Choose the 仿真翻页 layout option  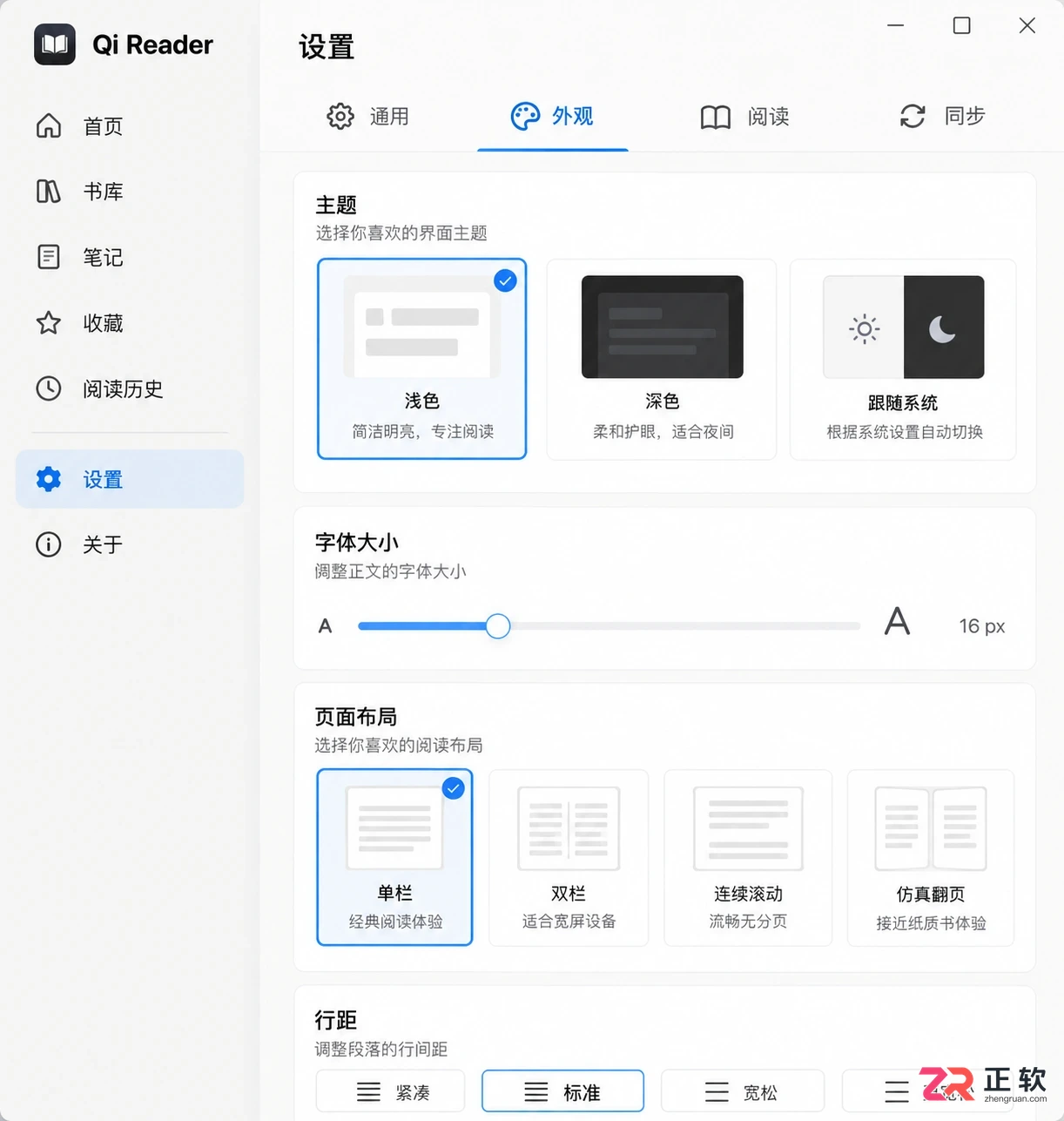click(x=931, y=857)
